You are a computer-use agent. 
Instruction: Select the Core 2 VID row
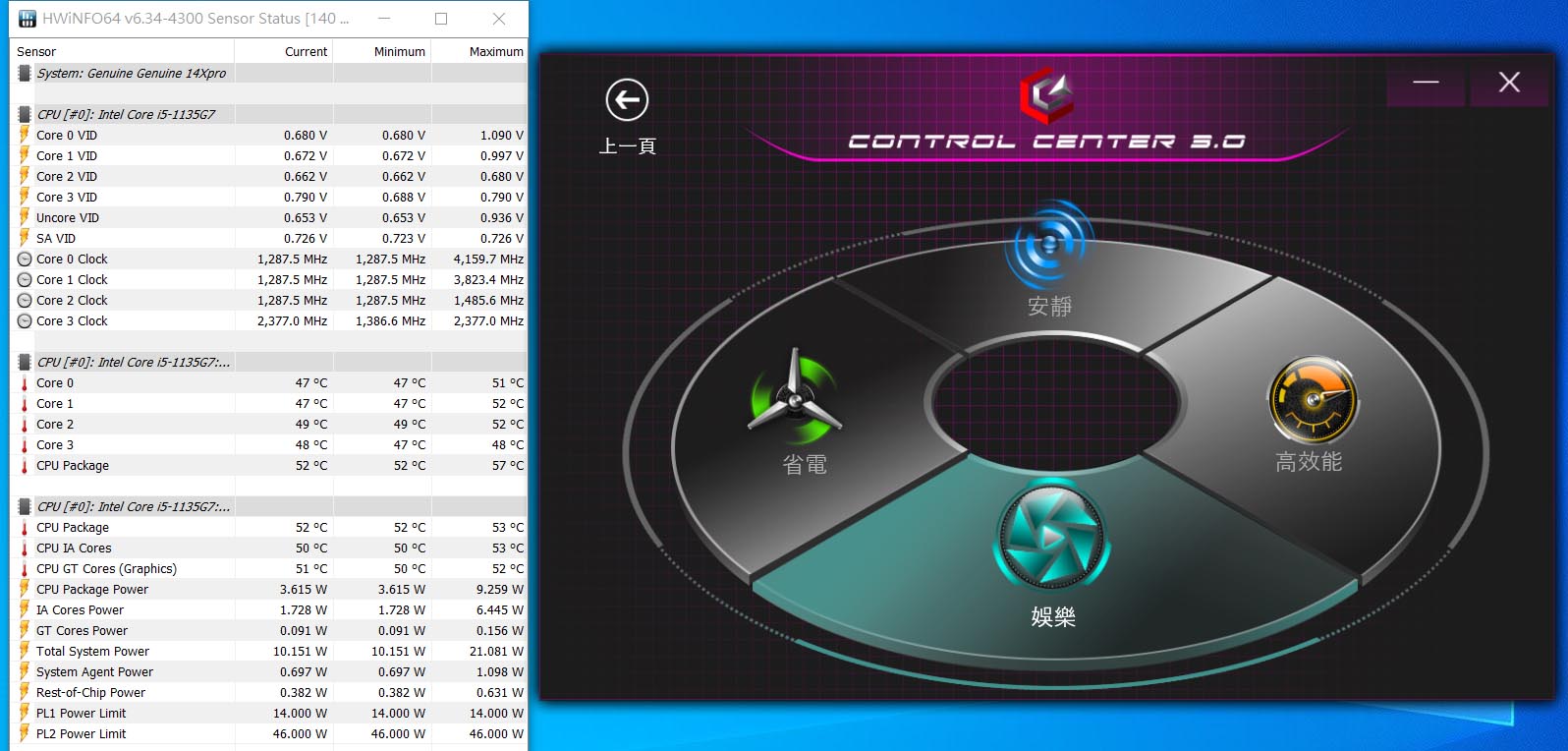[270, 176]
